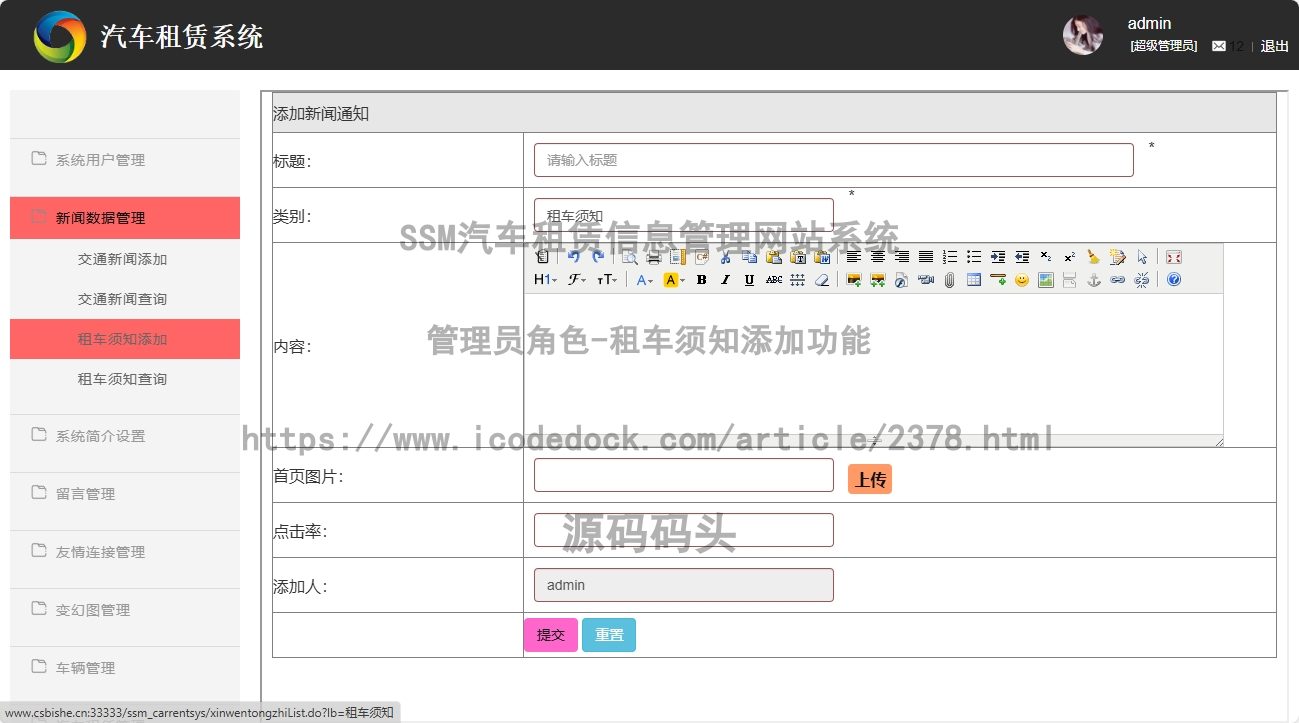Paste from Word icon in editor

(822, 257)
